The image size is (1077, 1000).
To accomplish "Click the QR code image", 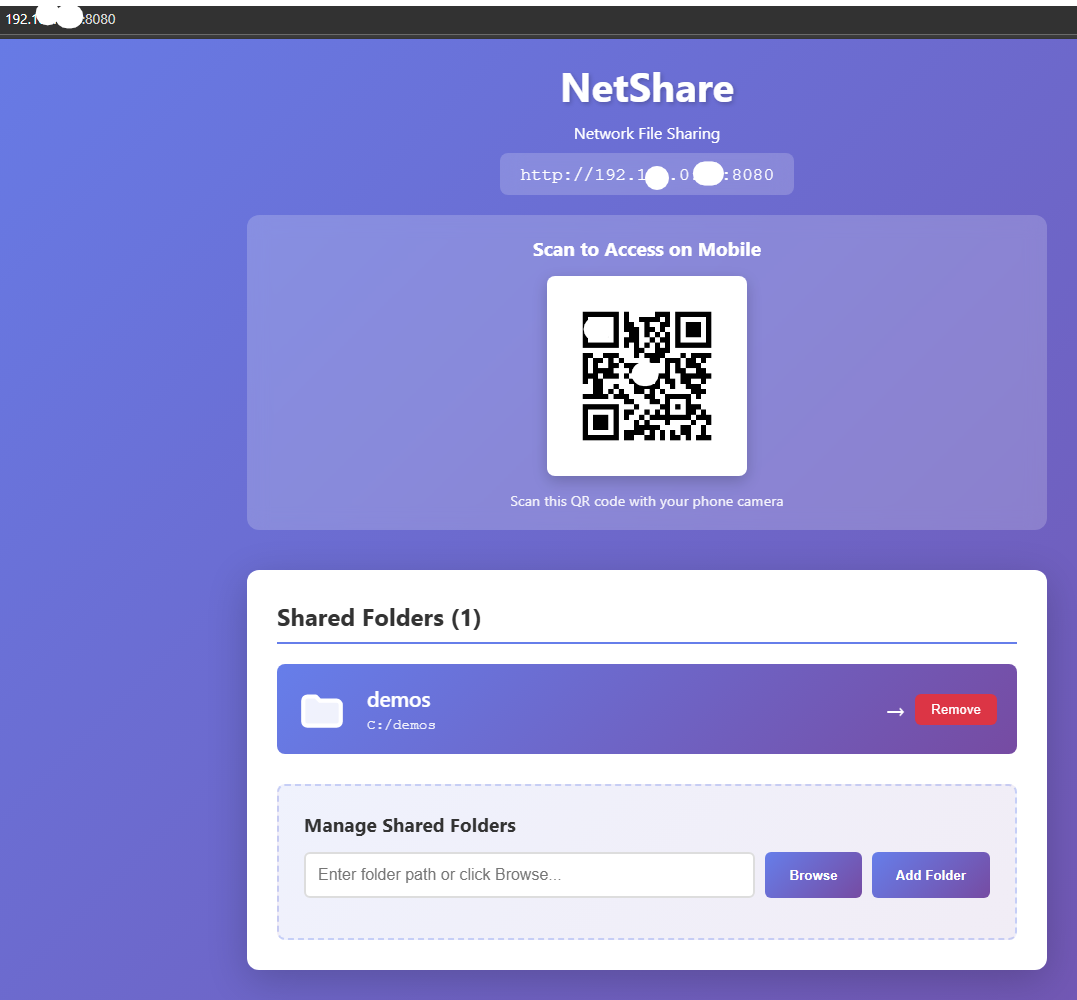I will coord(646,376).
